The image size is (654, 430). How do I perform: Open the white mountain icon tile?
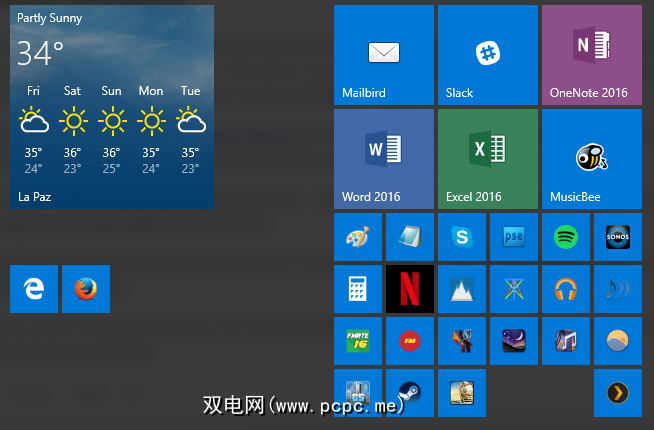pyautogui.click(x=462, y=289)
